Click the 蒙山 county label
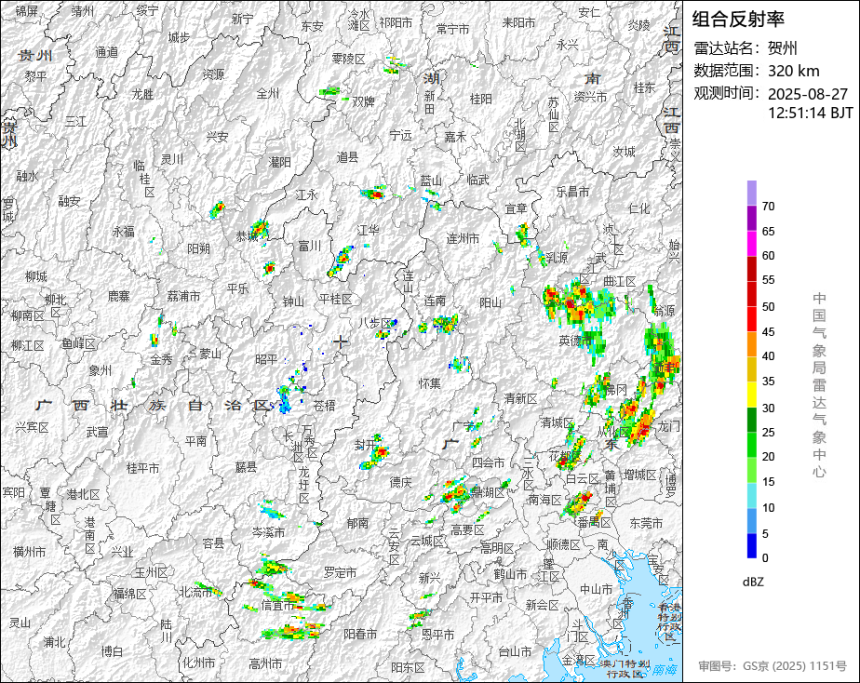 tap(210, 354)
